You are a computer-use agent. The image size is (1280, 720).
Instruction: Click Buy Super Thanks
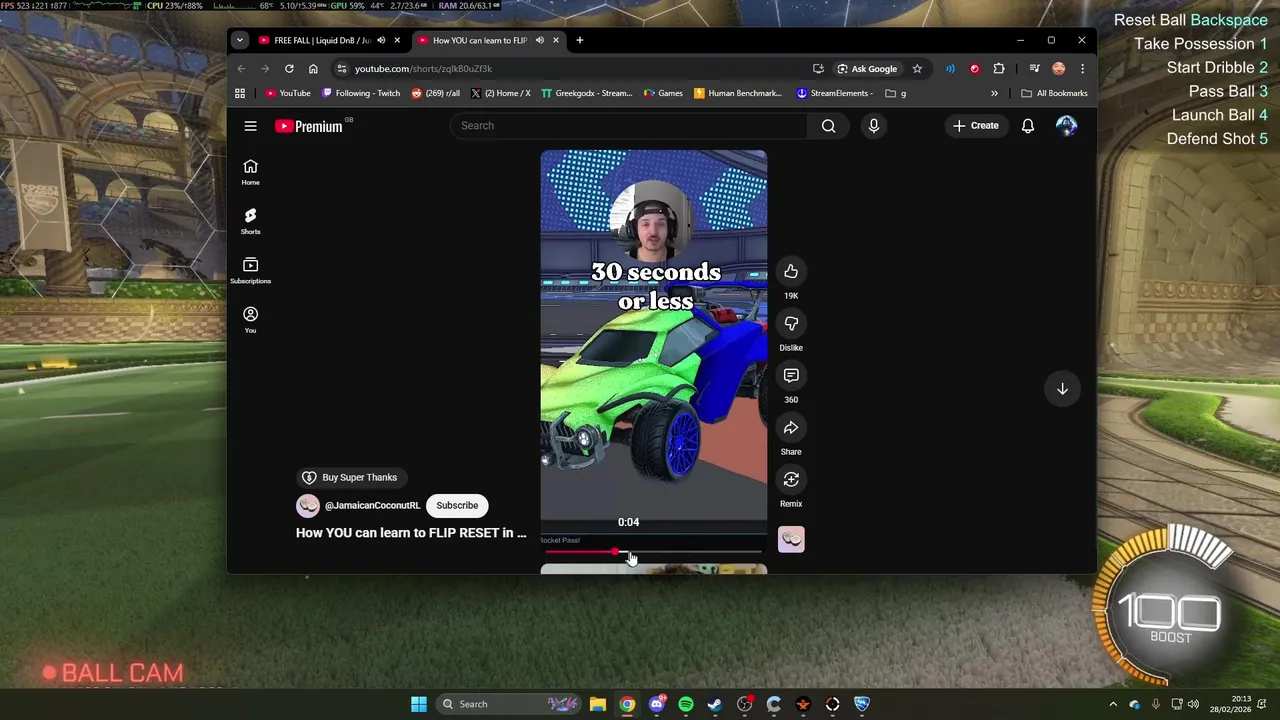[352, 478]
